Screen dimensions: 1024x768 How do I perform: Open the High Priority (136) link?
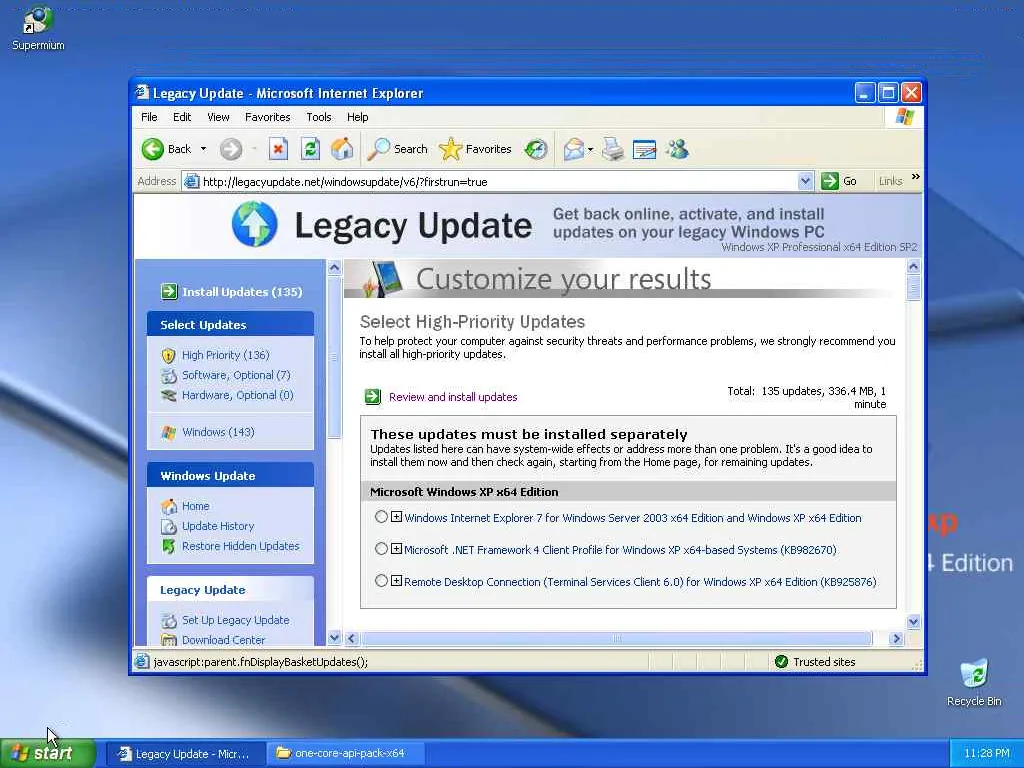click(226, 355)
